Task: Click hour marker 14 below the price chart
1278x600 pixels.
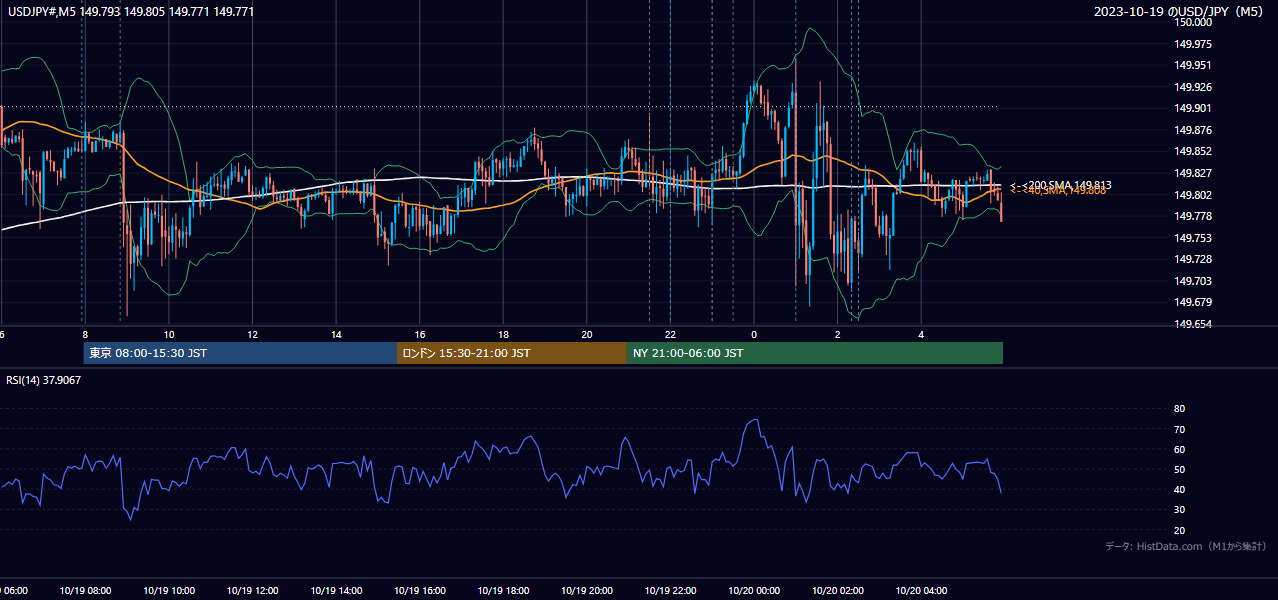Action: (336, 334)
